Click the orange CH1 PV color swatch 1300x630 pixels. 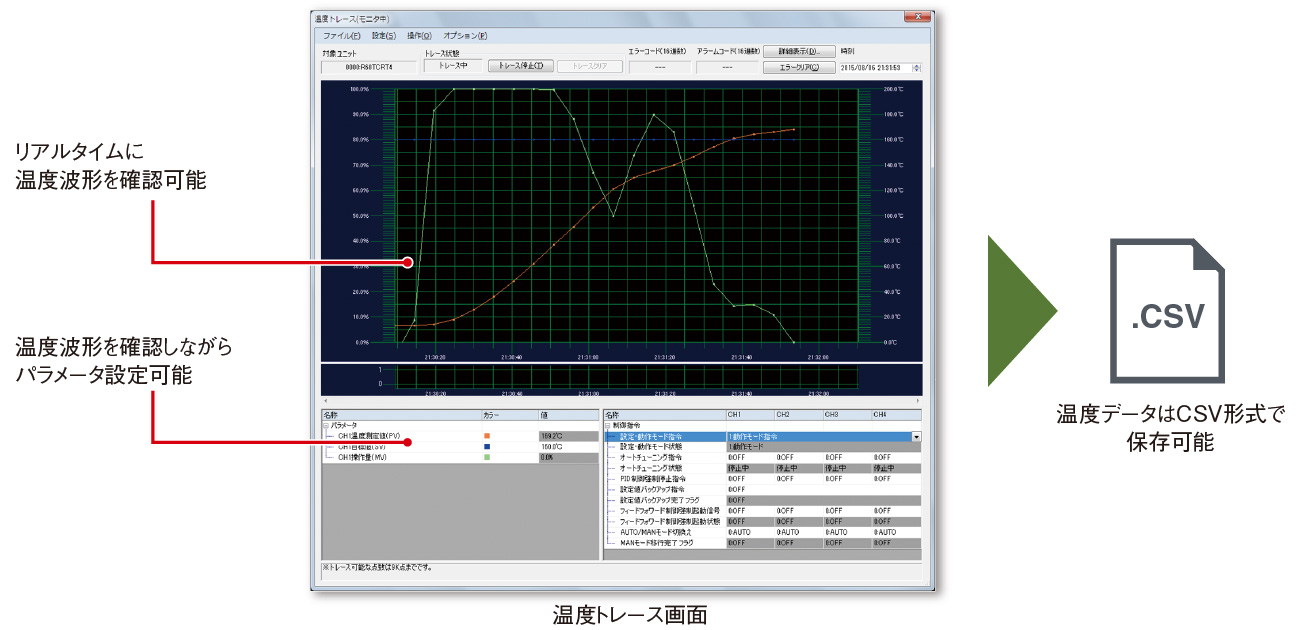(x=486, y=437)
